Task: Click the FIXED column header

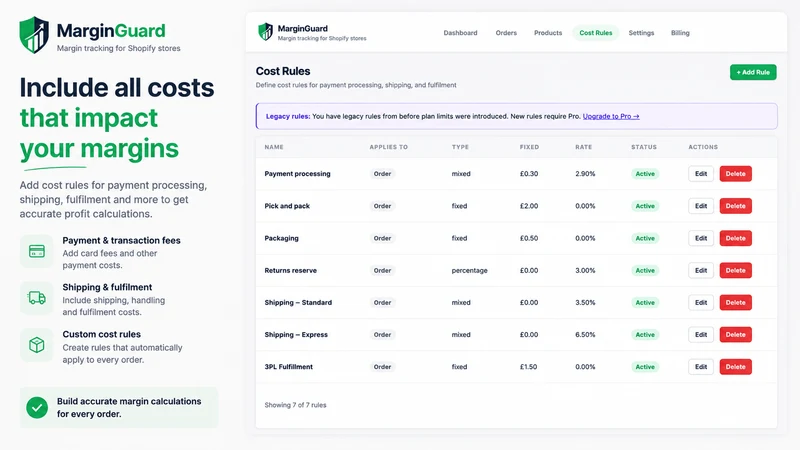Action: 529,147
